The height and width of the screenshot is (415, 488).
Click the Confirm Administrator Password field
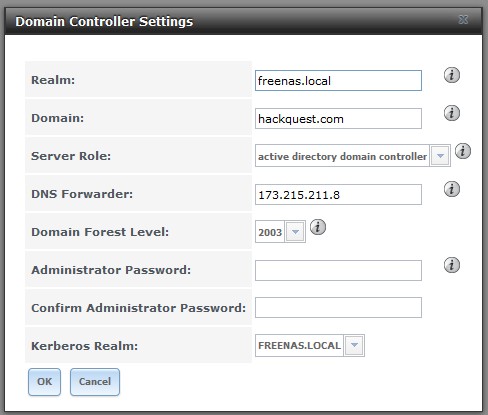338,307
